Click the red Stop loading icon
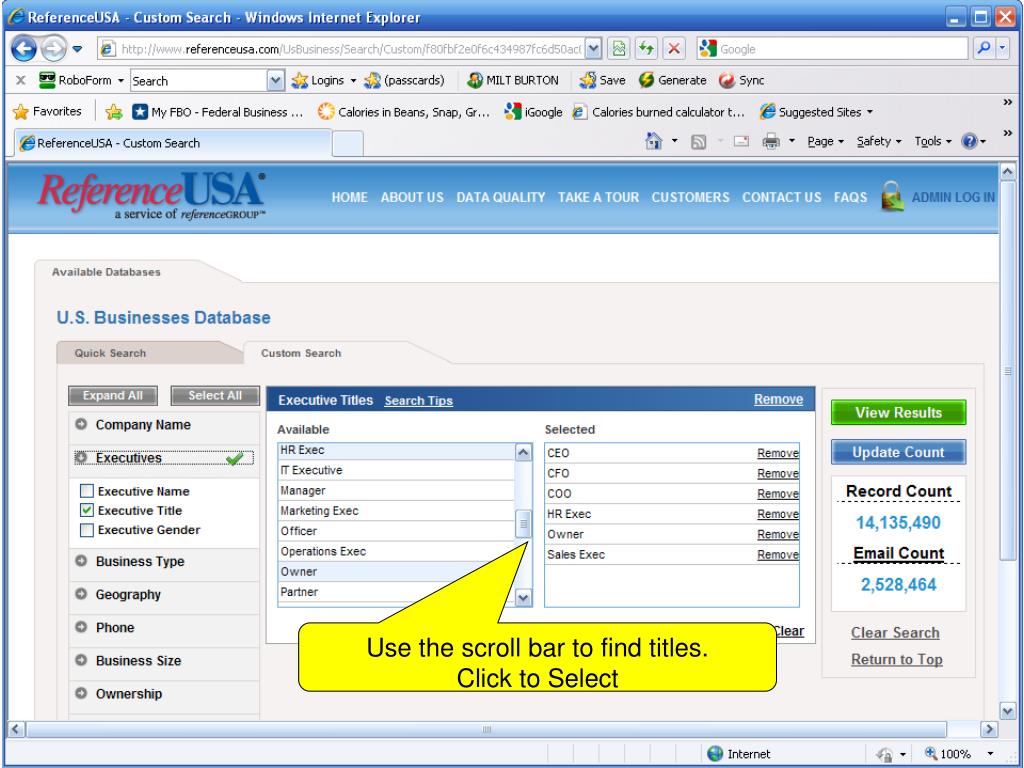1024x768 pixels. (x=674, y=48)
